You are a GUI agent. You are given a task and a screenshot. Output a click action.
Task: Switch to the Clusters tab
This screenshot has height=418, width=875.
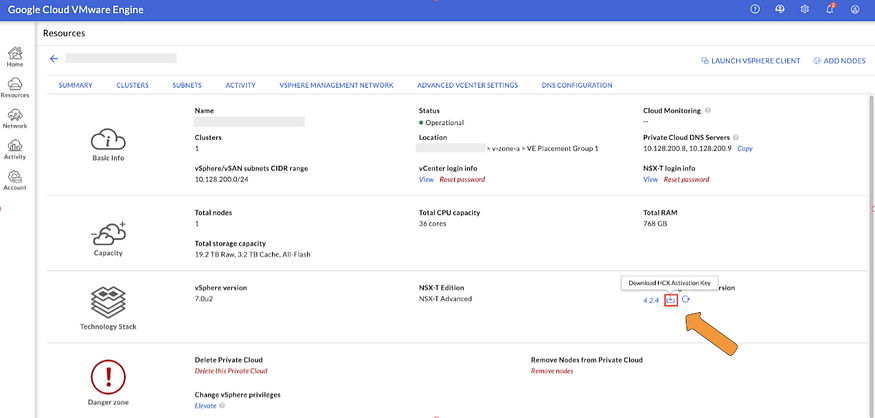[132, 85]
